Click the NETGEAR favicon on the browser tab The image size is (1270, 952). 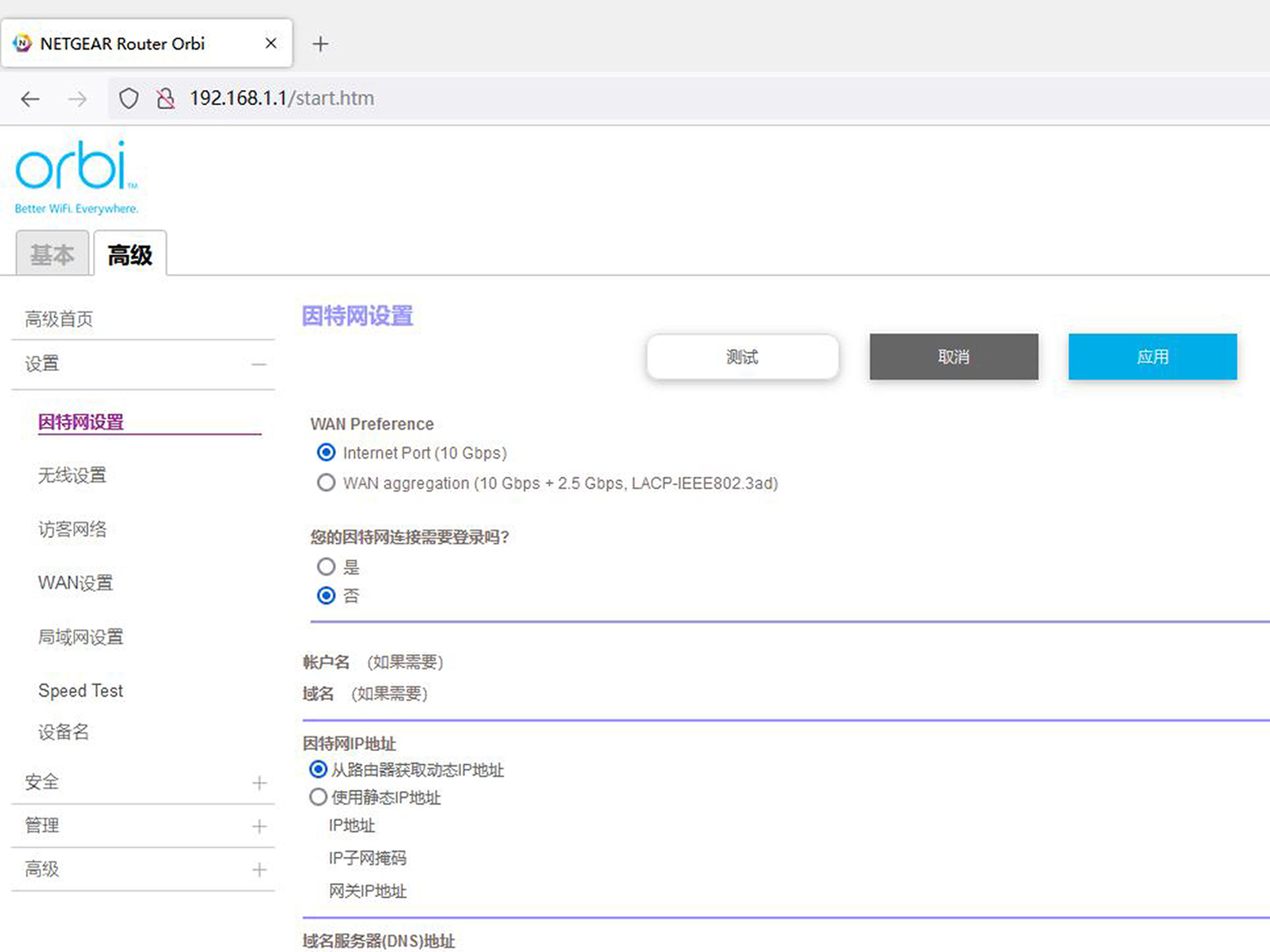coord(23,43)
